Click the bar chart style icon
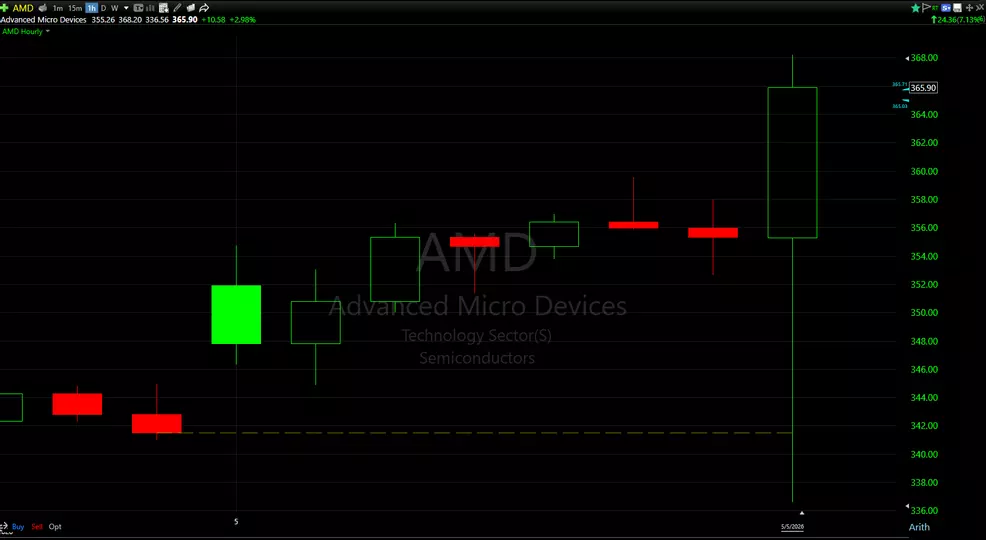The image size is (986, 540). coord(150,8)
